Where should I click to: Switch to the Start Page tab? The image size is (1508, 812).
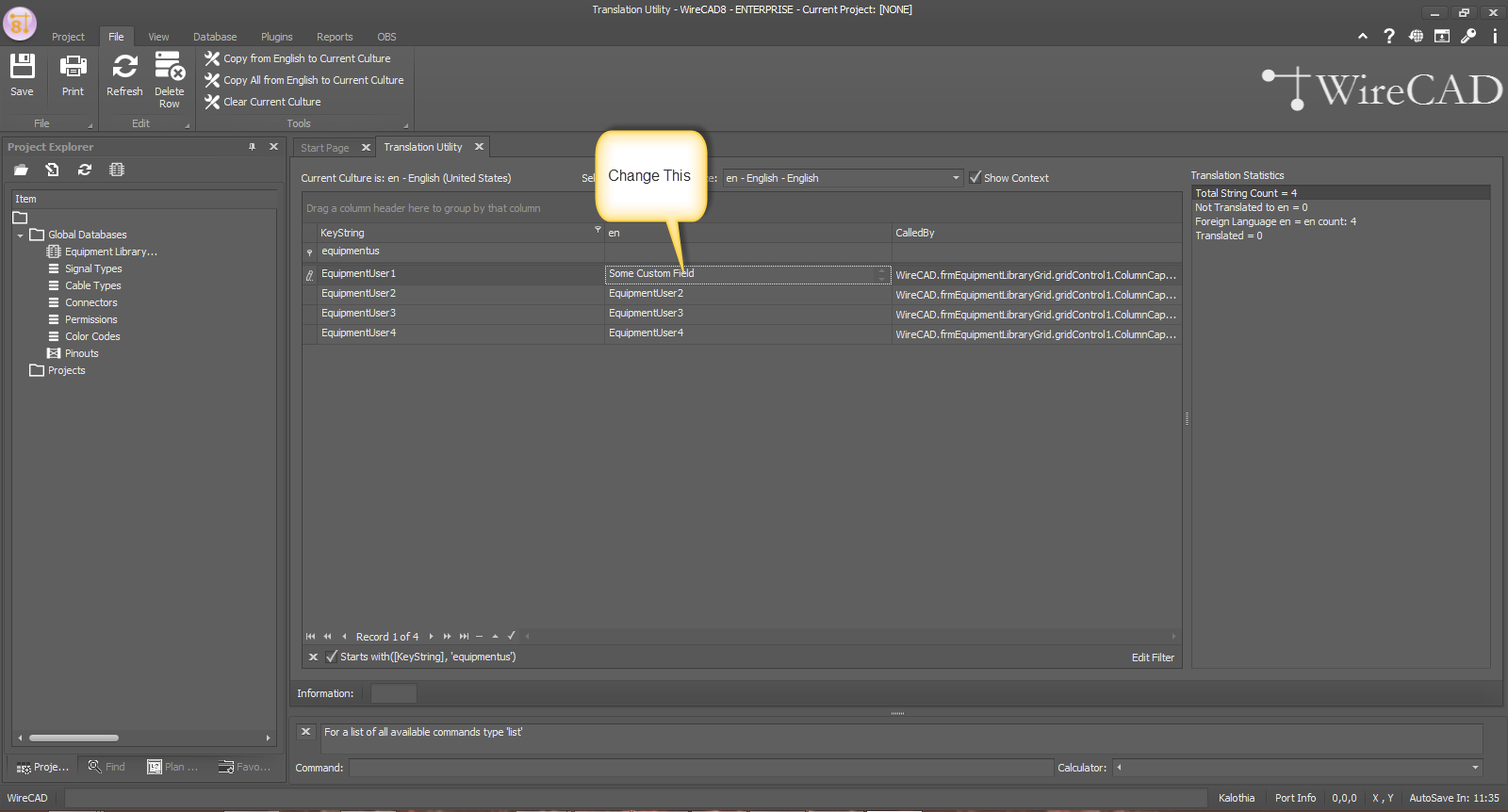tap(325, 148)
